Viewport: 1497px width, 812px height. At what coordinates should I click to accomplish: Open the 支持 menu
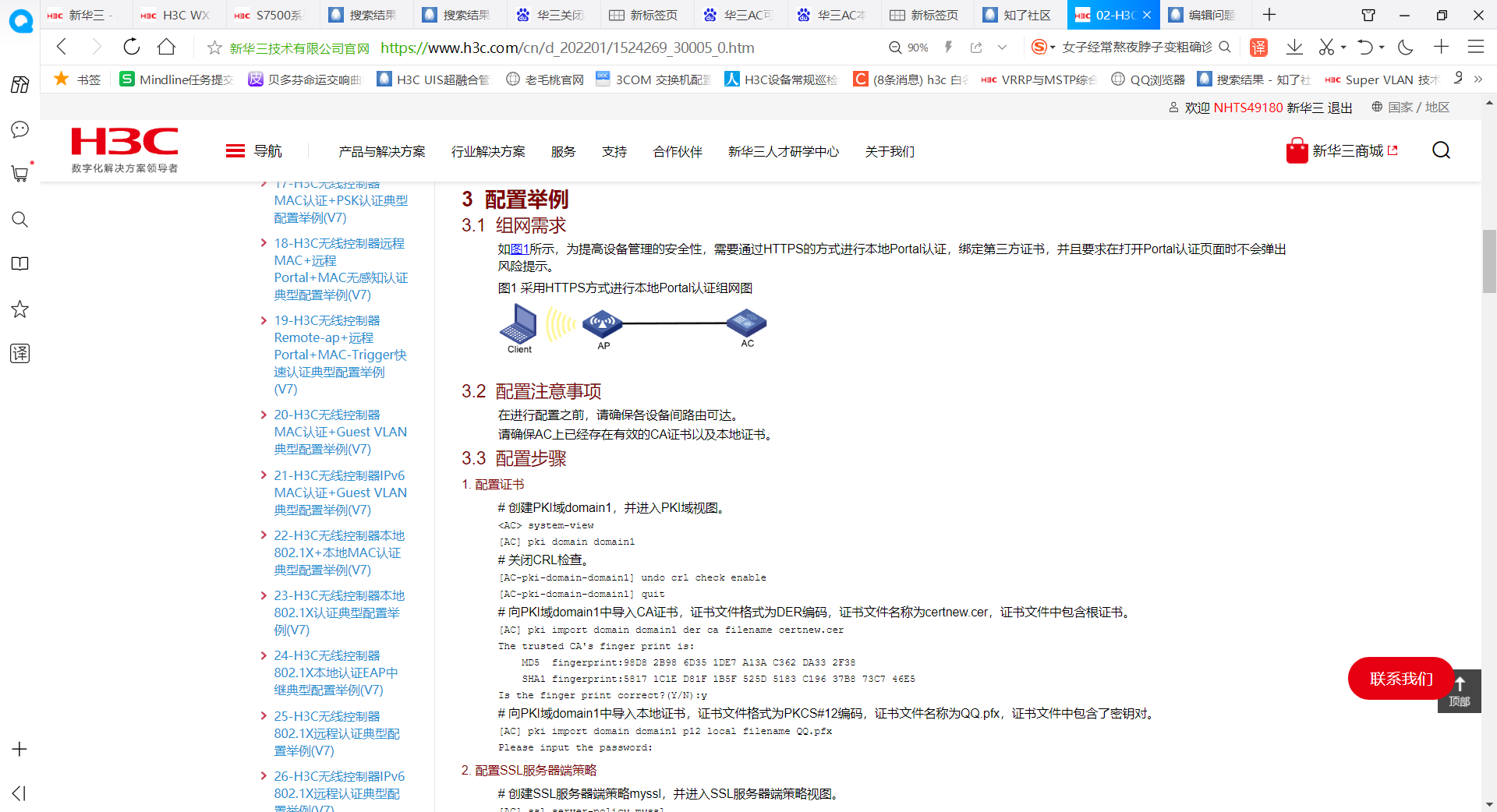(x=614, y=151)
